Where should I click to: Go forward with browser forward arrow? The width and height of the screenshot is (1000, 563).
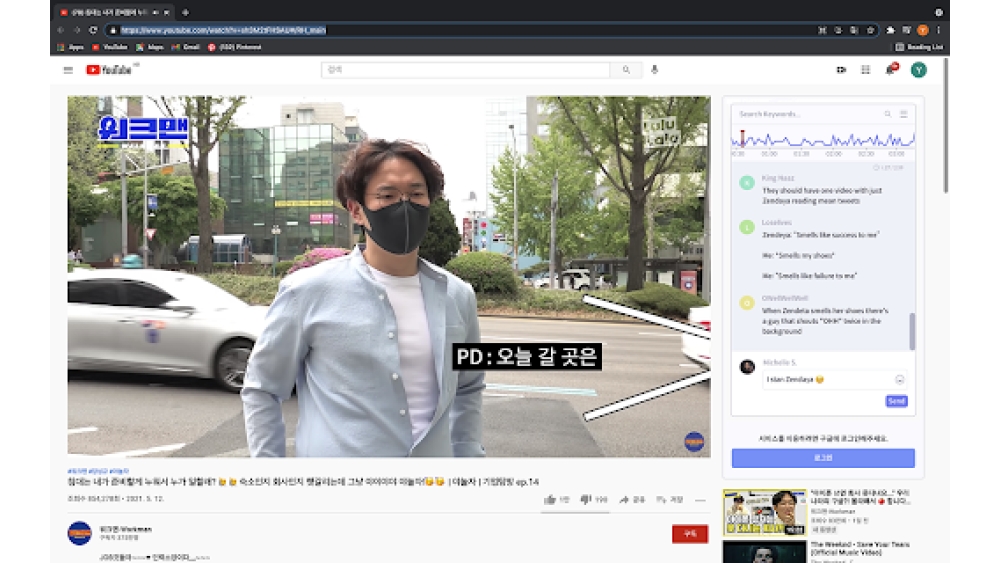pyautogui.click(x=77, y=30)
